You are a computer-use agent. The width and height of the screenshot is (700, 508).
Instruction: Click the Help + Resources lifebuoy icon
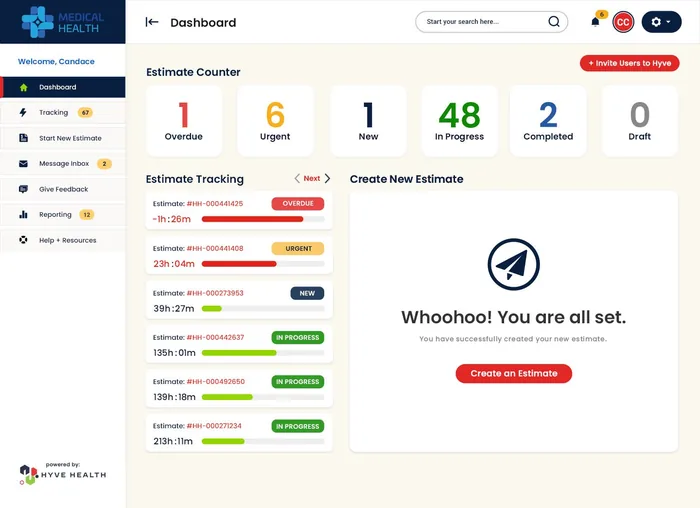[x=24, y=240]
